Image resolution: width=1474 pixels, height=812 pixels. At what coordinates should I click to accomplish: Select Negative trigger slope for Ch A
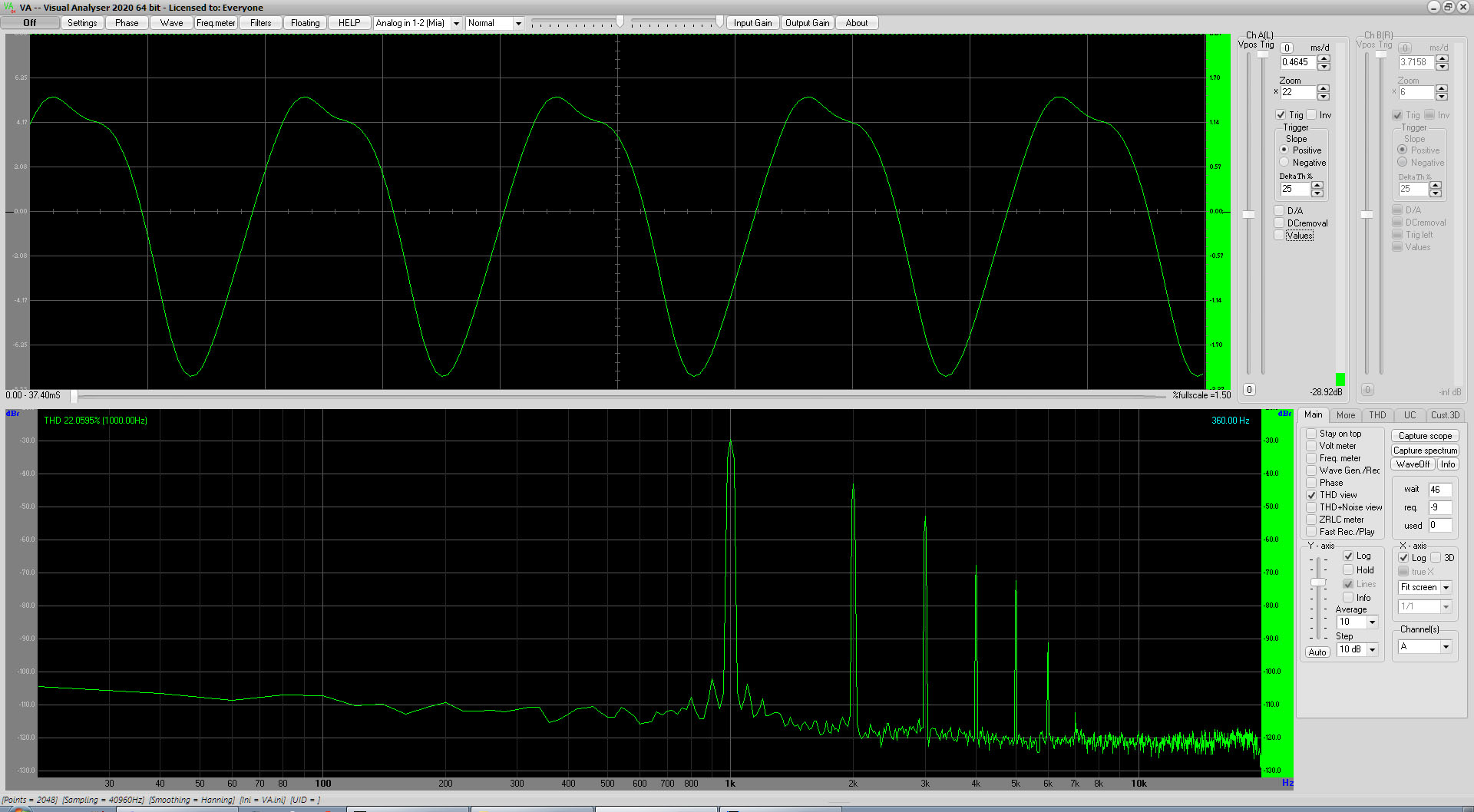1284,163
